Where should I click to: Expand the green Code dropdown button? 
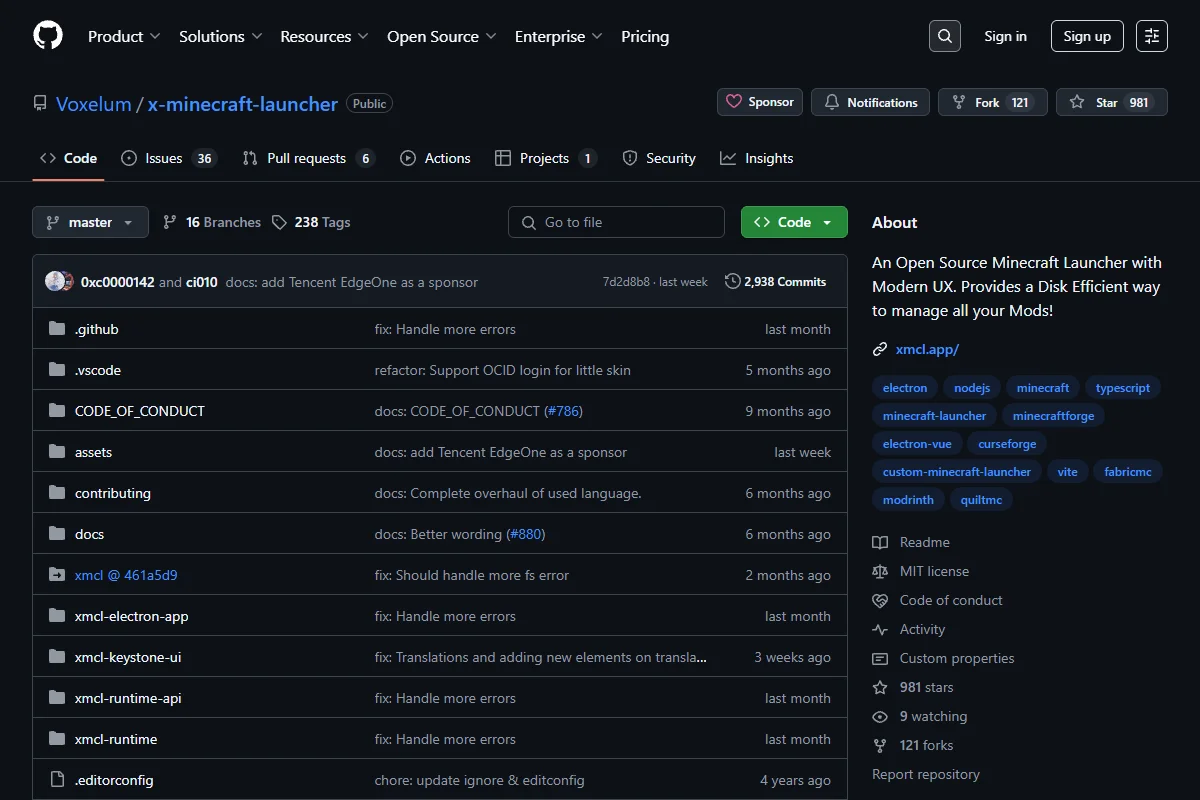[794, 222]
